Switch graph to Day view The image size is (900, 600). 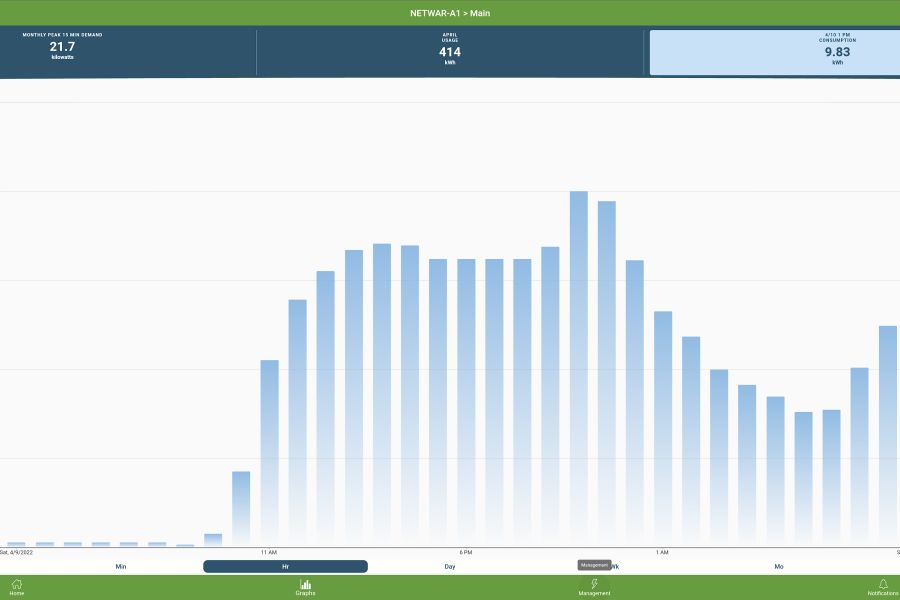coord(450,566)
